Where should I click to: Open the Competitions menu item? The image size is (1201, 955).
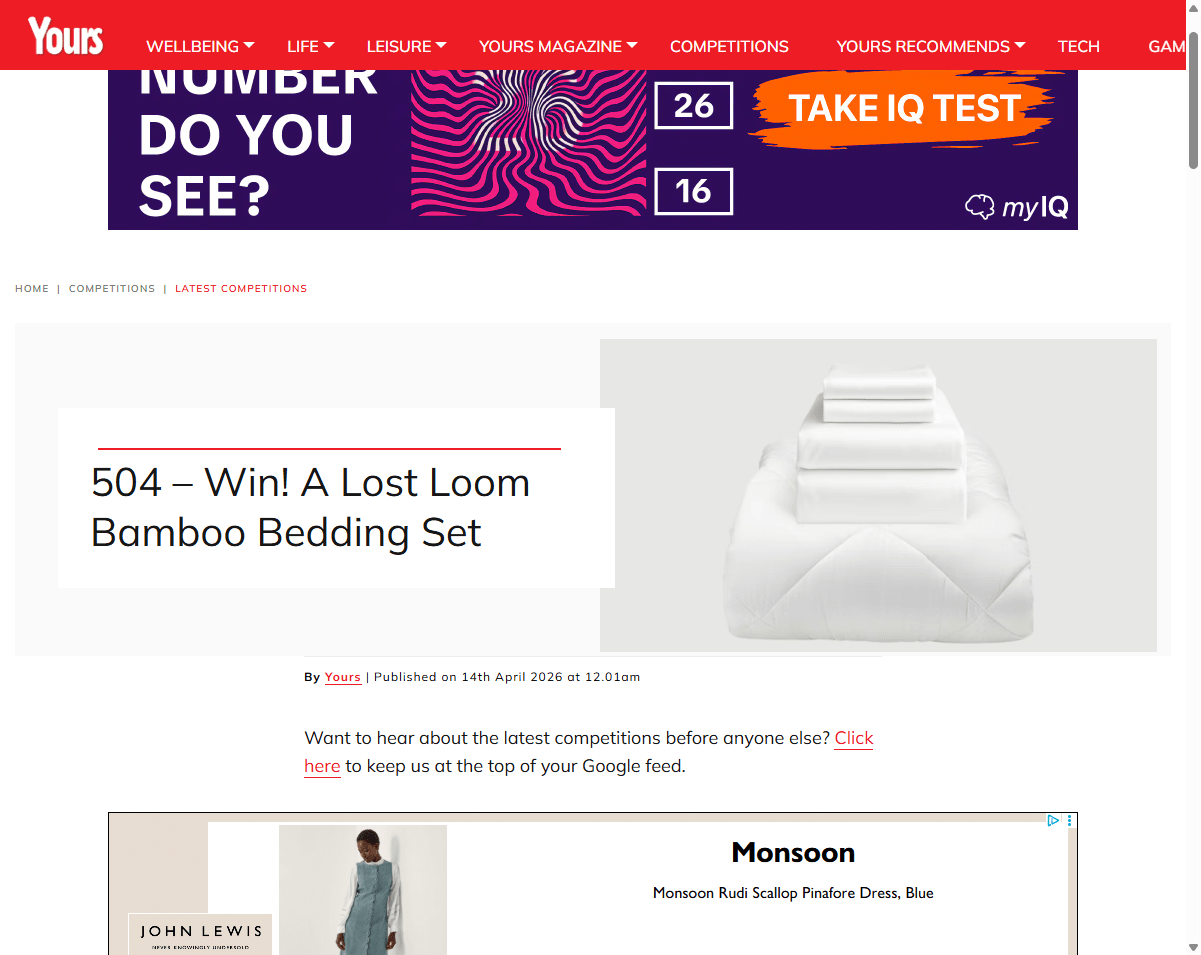pyautogui.click(x=729, y=46)
